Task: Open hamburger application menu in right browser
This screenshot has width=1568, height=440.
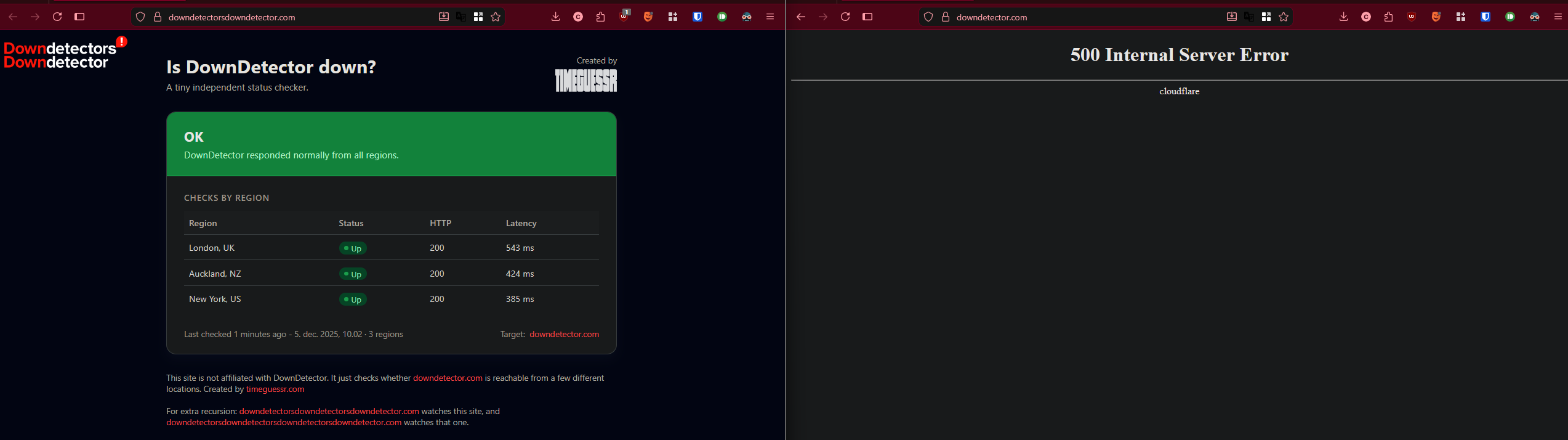Action: point(1558,17)
